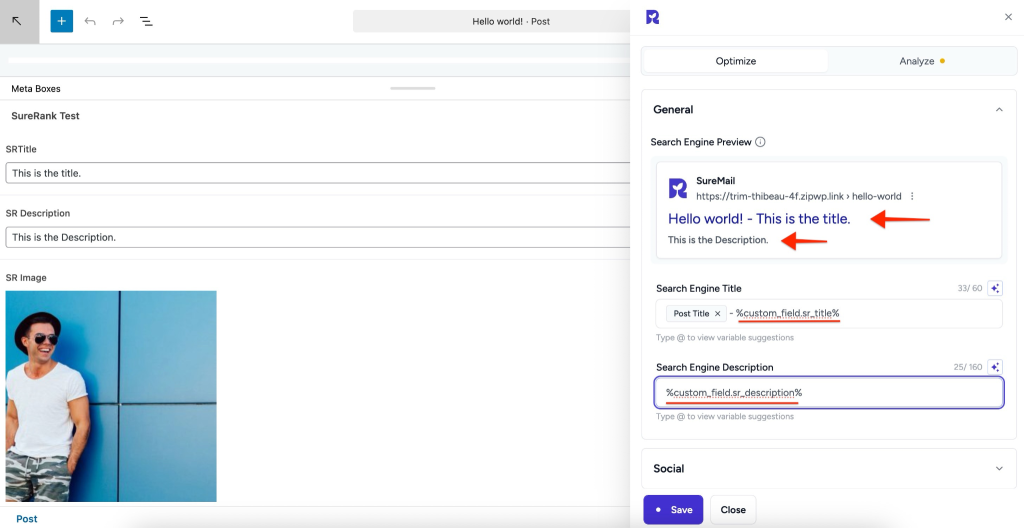Click the SureMail site name in the preview

coord(716,181)
